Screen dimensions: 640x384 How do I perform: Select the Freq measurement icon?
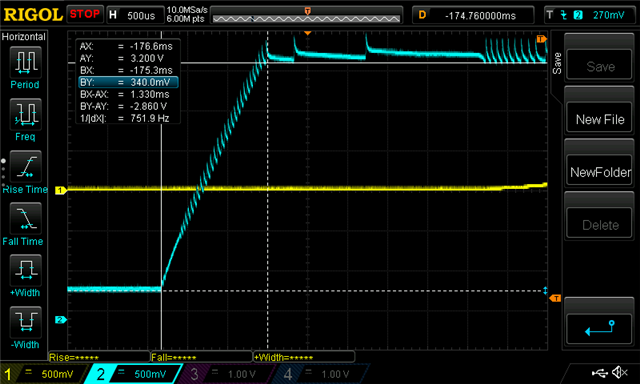tap(25, 114)
